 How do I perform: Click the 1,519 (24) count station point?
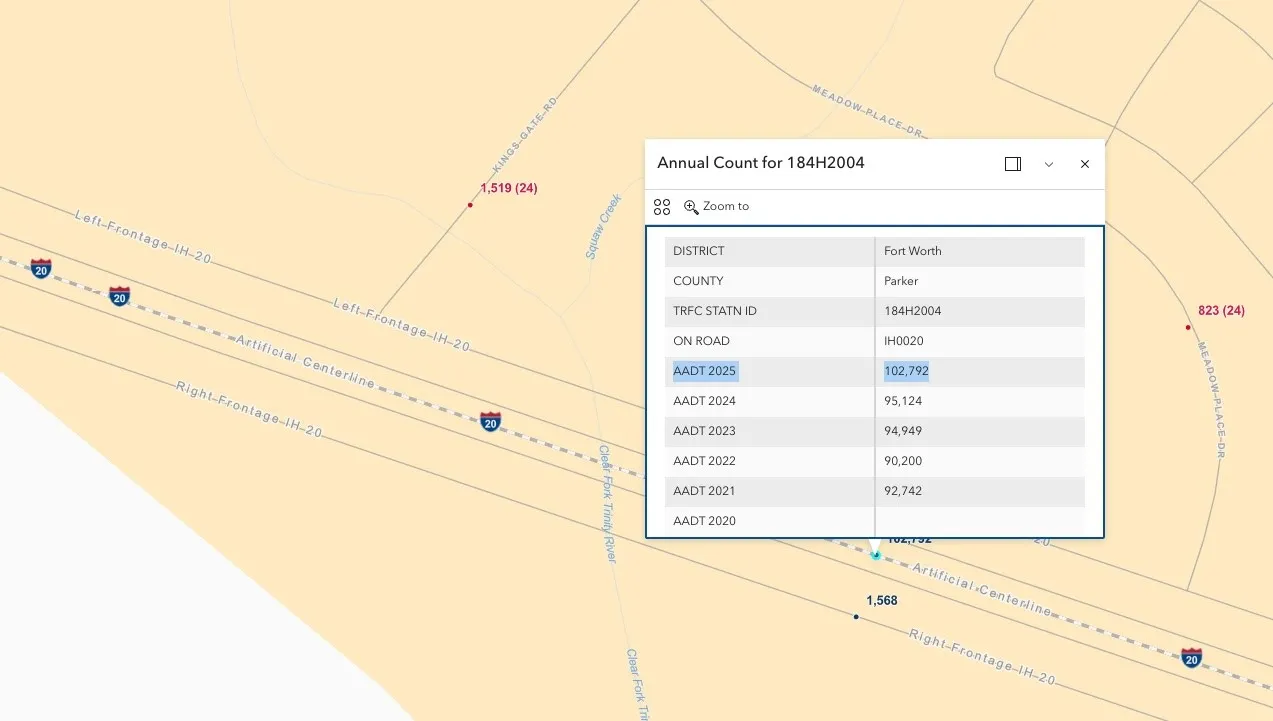(470, 205)
